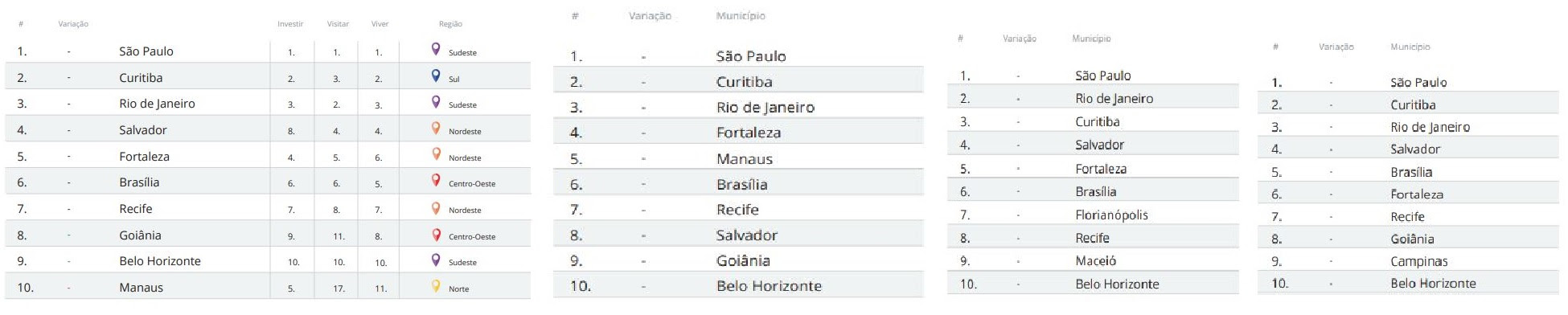Click the Centro-Oeste pin in the Goiânia row
Viewport: 1568px width, 315px height.
[436, 234]
